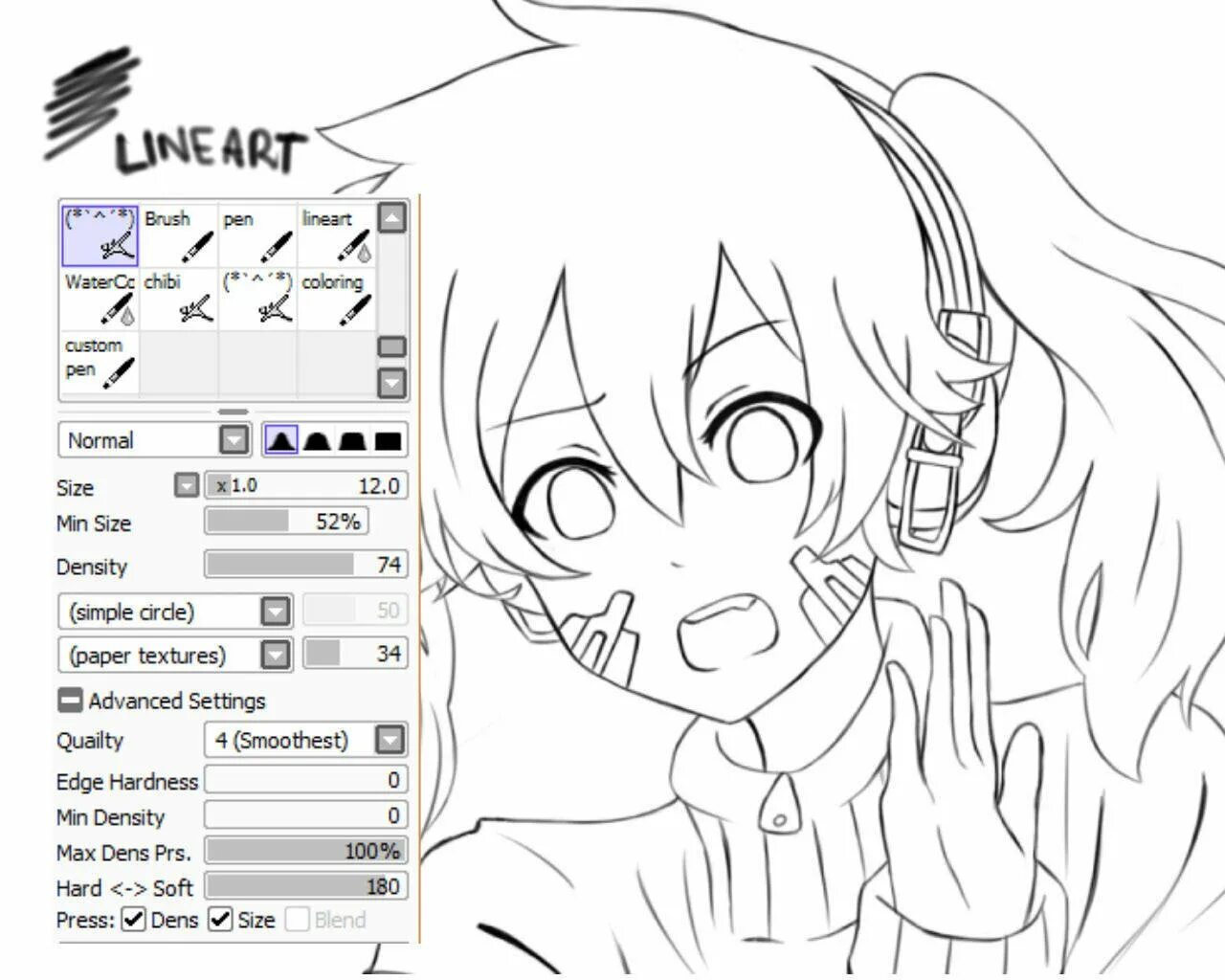Select the WaterCo watercolor preset
The image size is (1225, 980).
click(x=100, y=298)
